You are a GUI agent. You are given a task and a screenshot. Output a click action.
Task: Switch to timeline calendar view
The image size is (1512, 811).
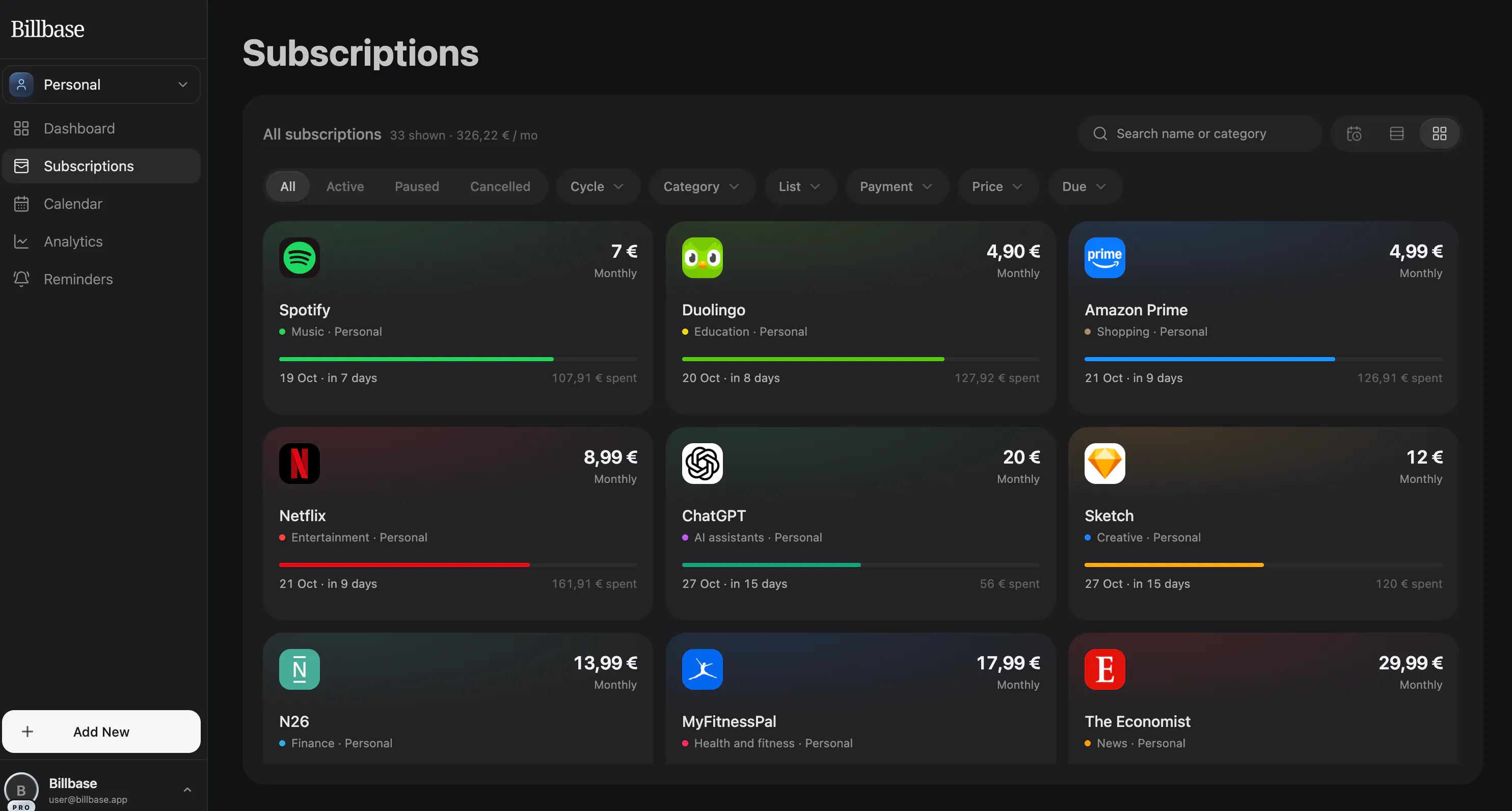coord(1354,134)
